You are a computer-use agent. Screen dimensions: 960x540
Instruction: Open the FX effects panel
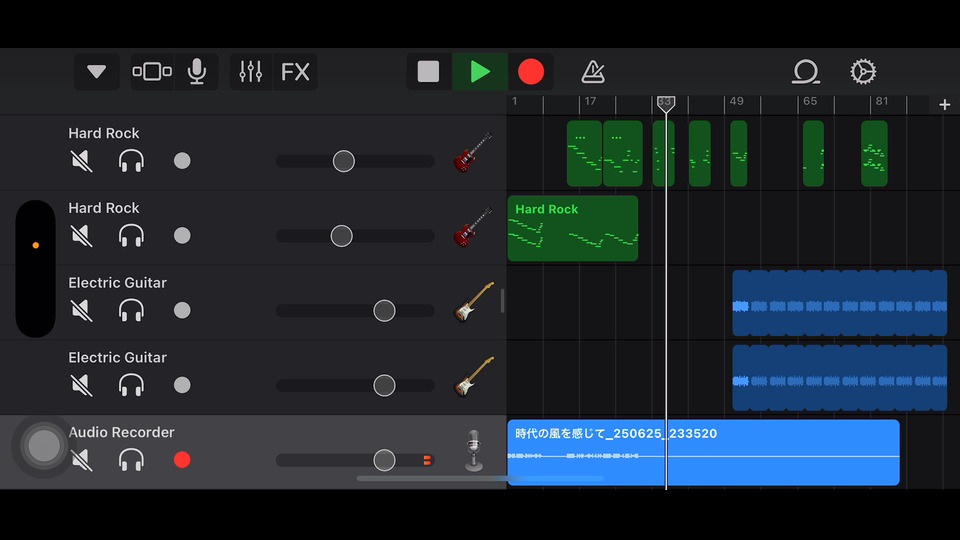295,72
